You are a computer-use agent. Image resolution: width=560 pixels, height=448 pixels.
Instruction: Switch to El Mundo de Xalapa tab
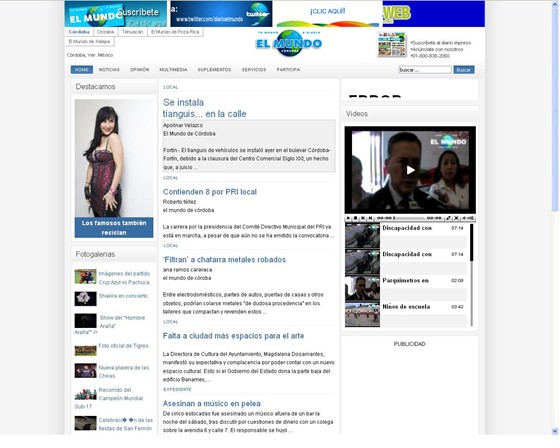89,41
